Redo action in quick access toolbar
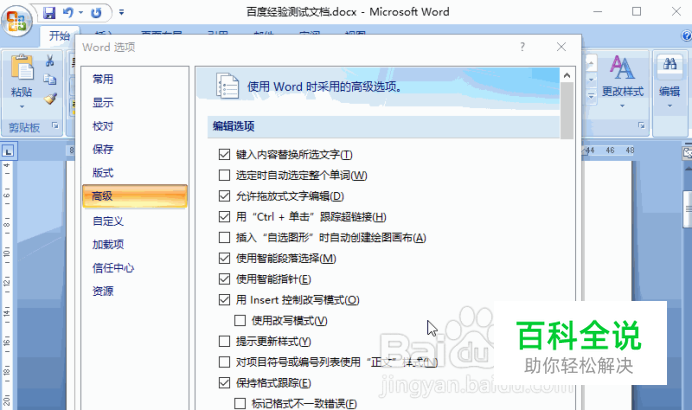 96,13
